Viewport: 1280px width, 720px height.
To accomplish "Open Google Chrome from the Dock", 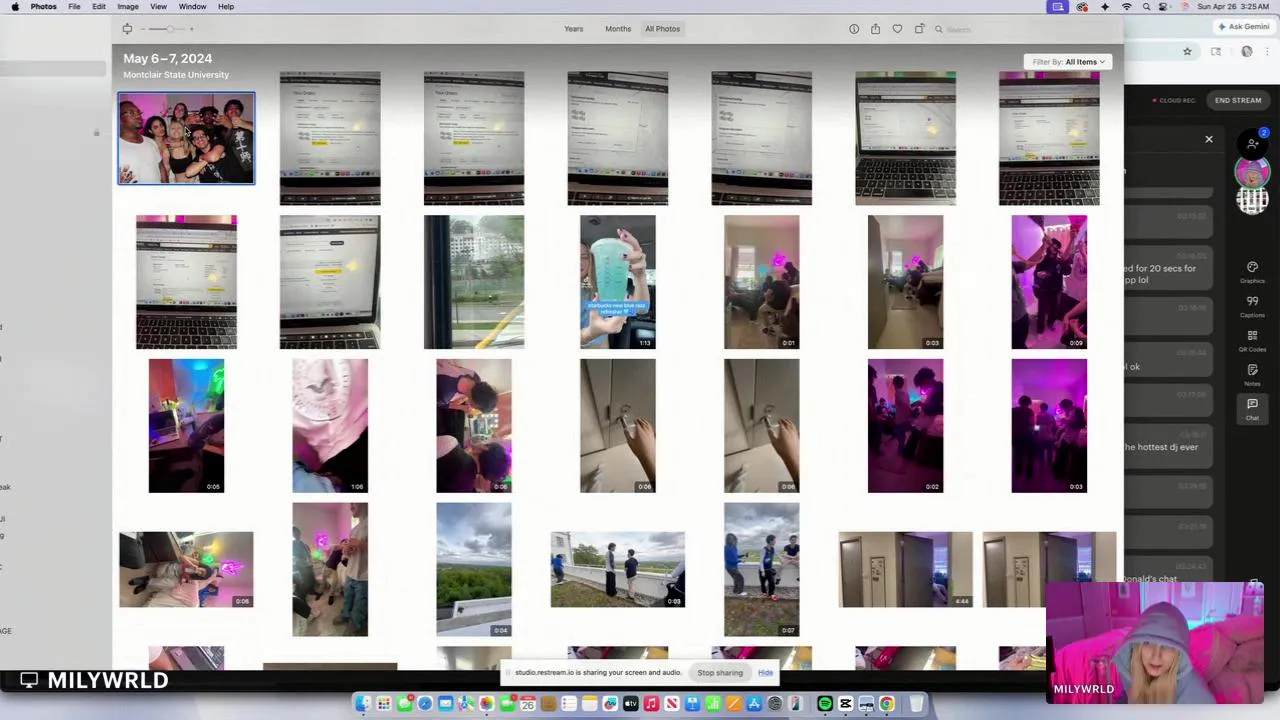I will pyautogui.click(x=887, y=704).
